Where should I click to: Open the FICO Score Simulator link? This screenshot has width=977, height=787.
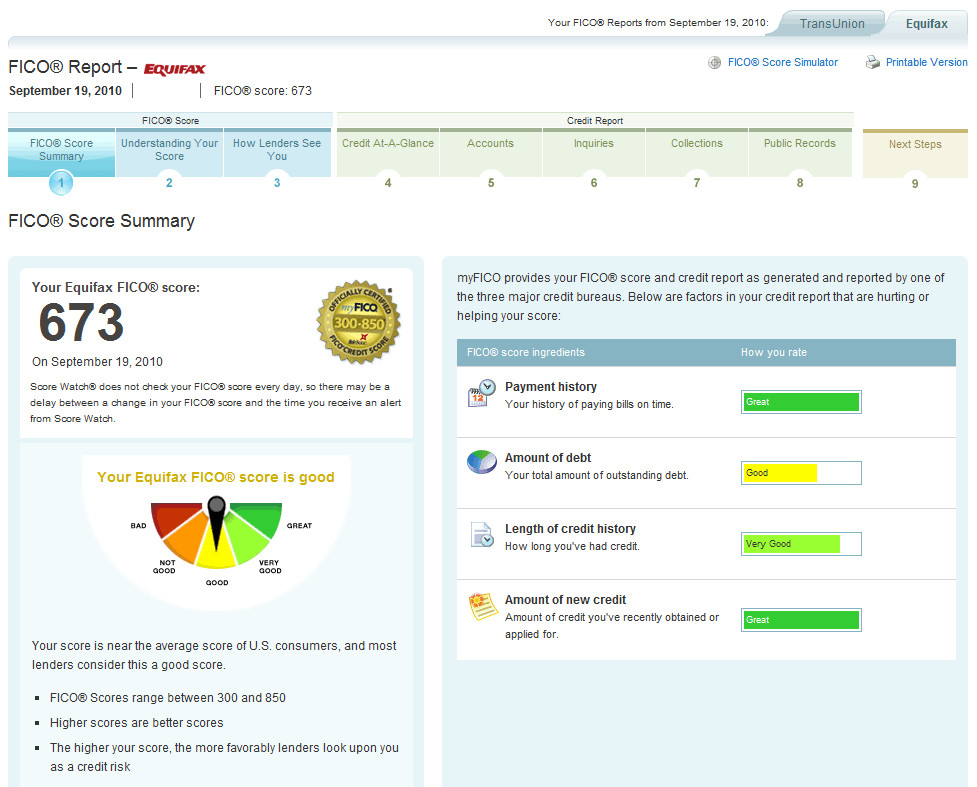[x=783, y=62]
